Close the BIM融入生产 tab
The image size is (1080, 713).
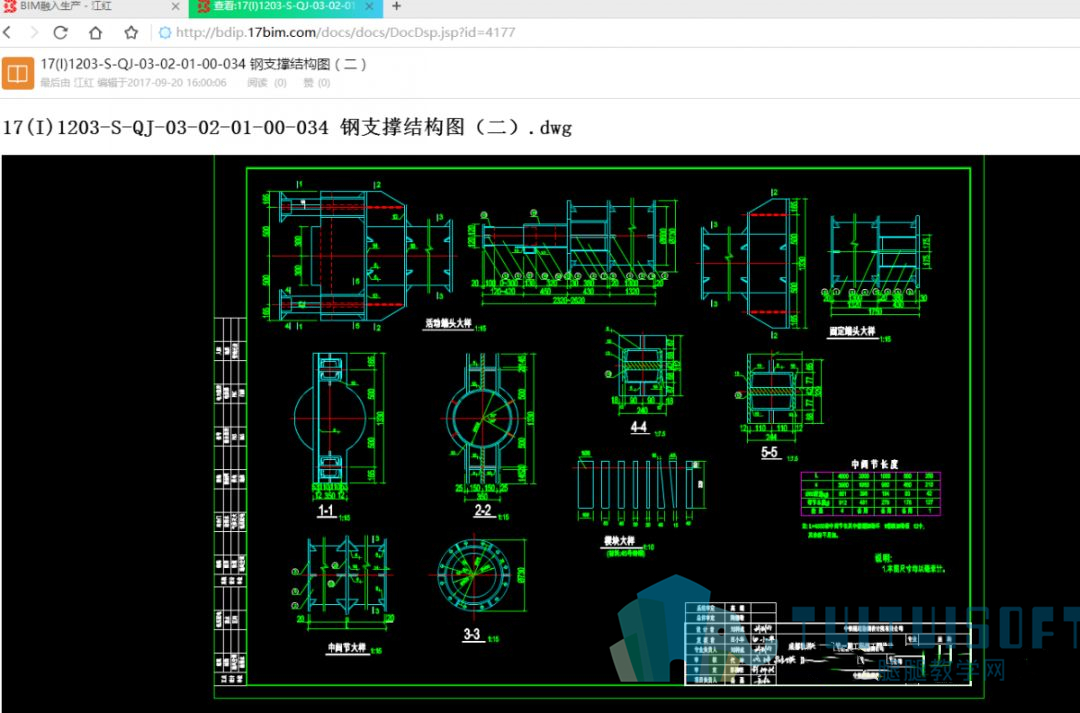tap(175, 6)
